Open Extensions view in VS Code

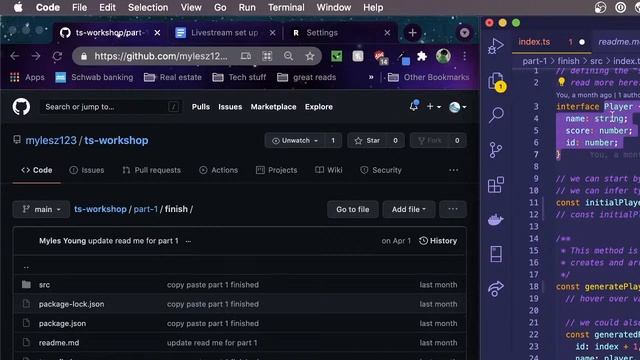coord(496,185)
